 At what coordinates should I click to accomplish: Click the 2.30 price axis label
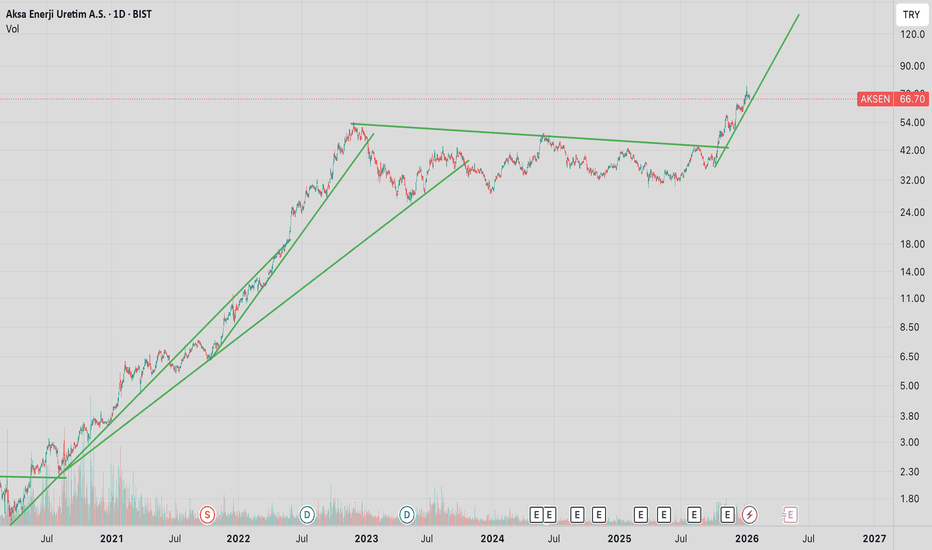pyautogui.click(x=910, y=472)
